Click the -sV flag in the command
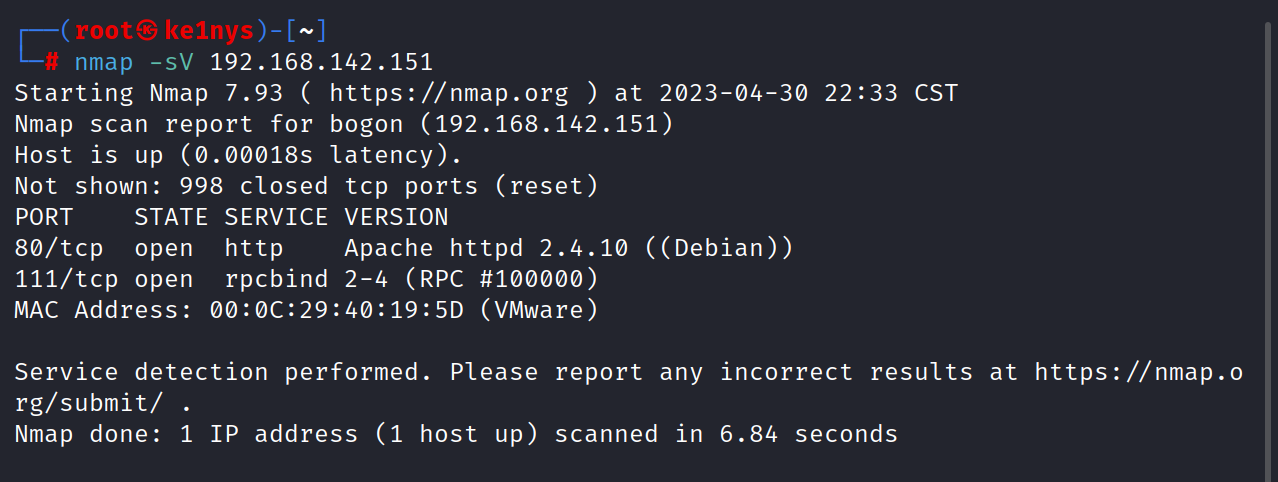Image resolution: width=1278 pixels, height=482 pixels. point(172,62)
